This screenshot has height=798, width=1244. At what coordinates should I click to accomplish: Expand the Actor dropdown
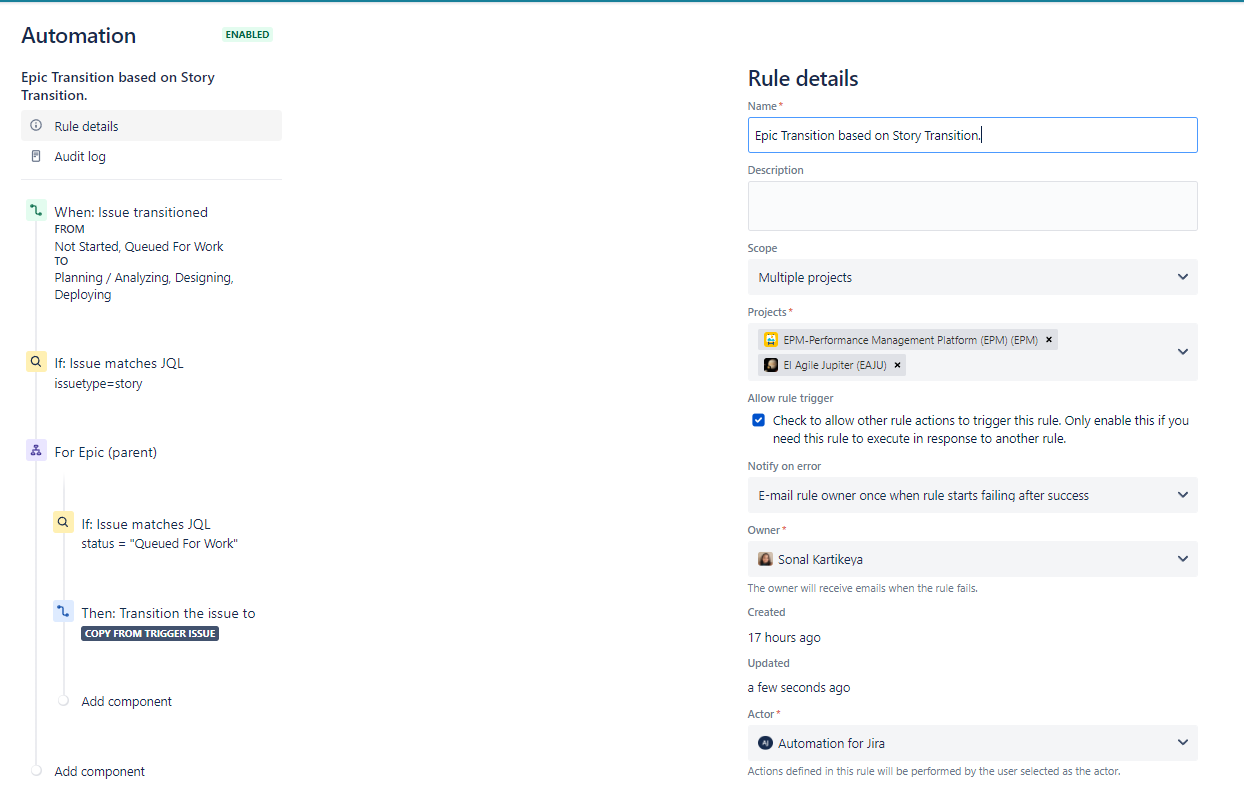click(x=1182, y=743)
